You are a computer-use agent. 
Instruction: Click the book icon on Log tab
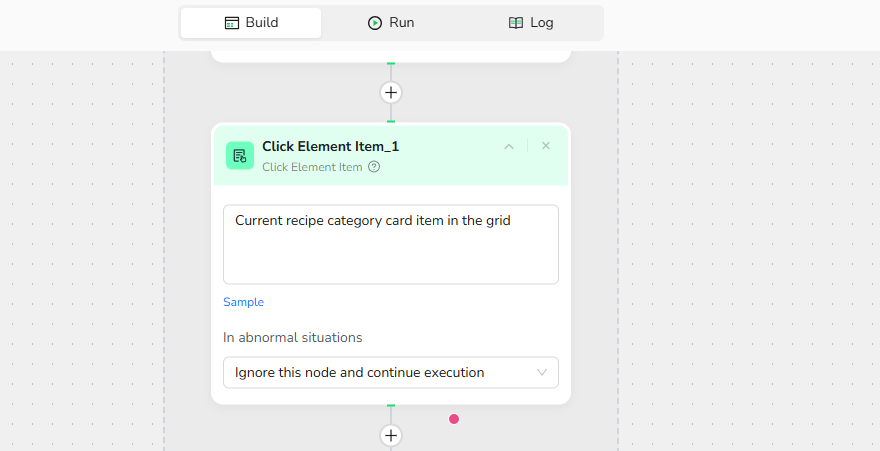point(516,23)
